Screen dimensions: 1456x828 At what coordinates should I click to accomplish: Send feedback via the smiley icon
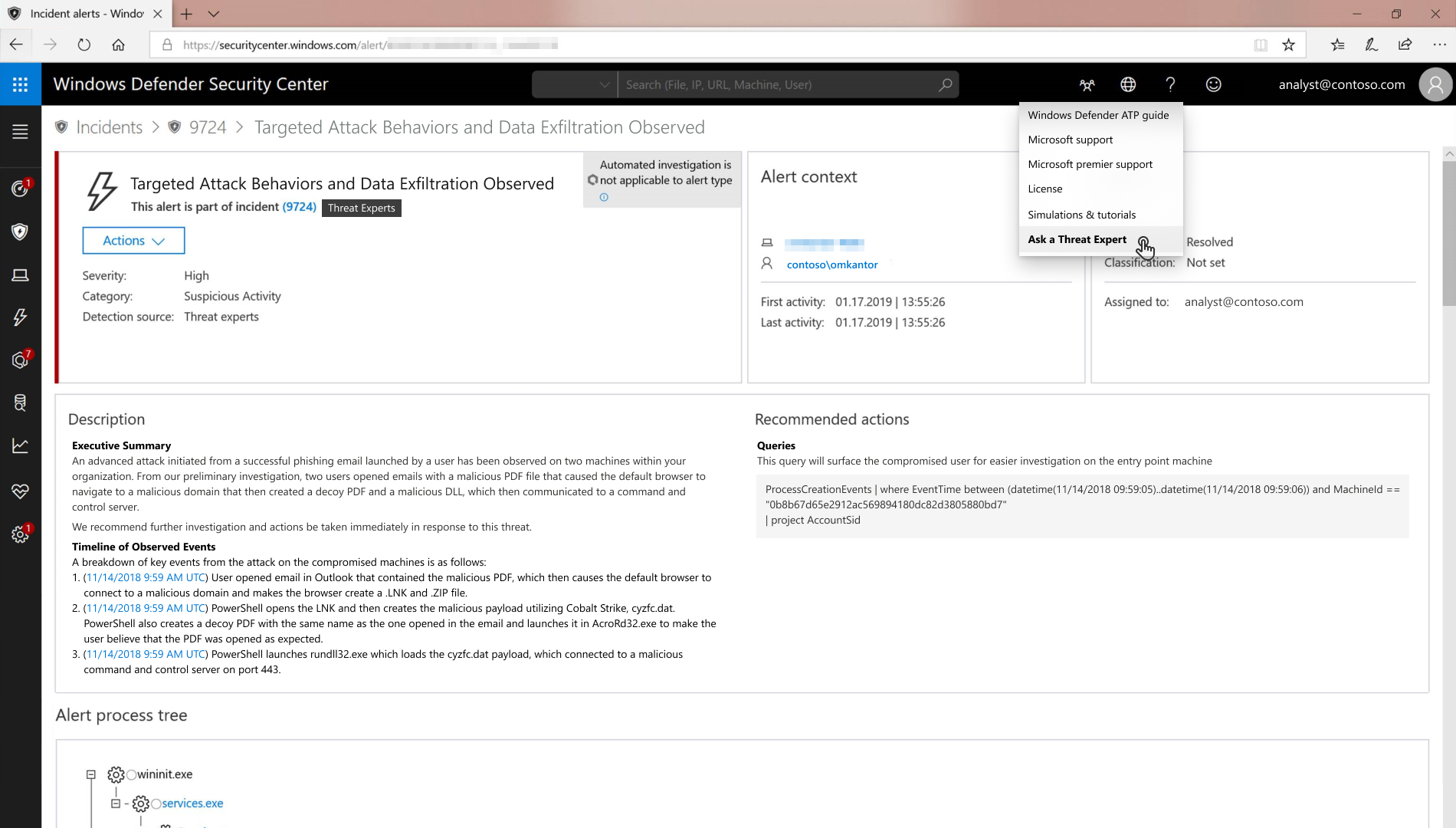(1213, 84)
